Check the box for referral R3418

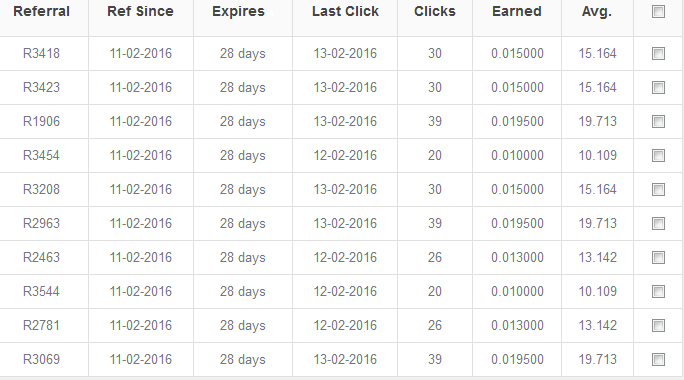(658, 54)
